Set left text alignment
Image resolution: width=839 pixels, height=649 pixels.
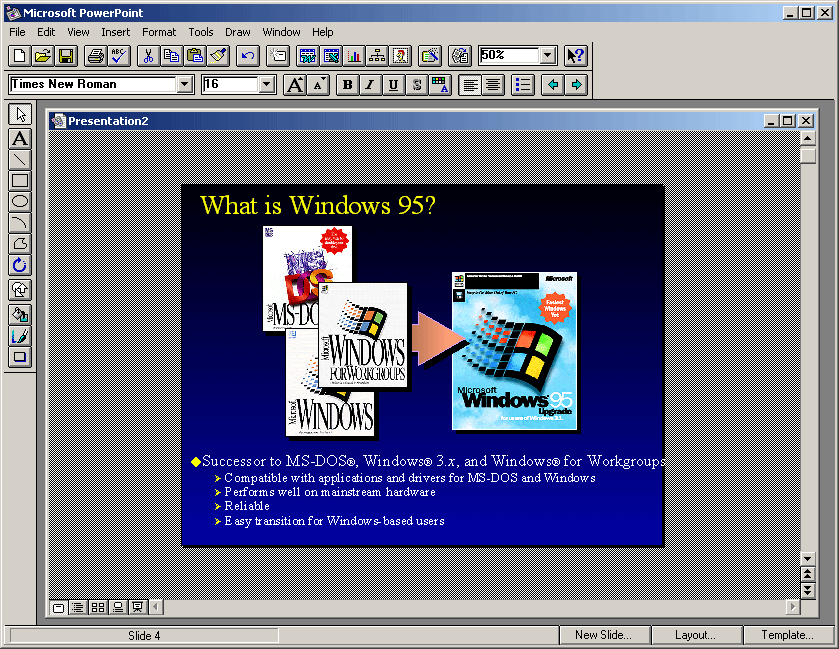[x=470, y=85]
